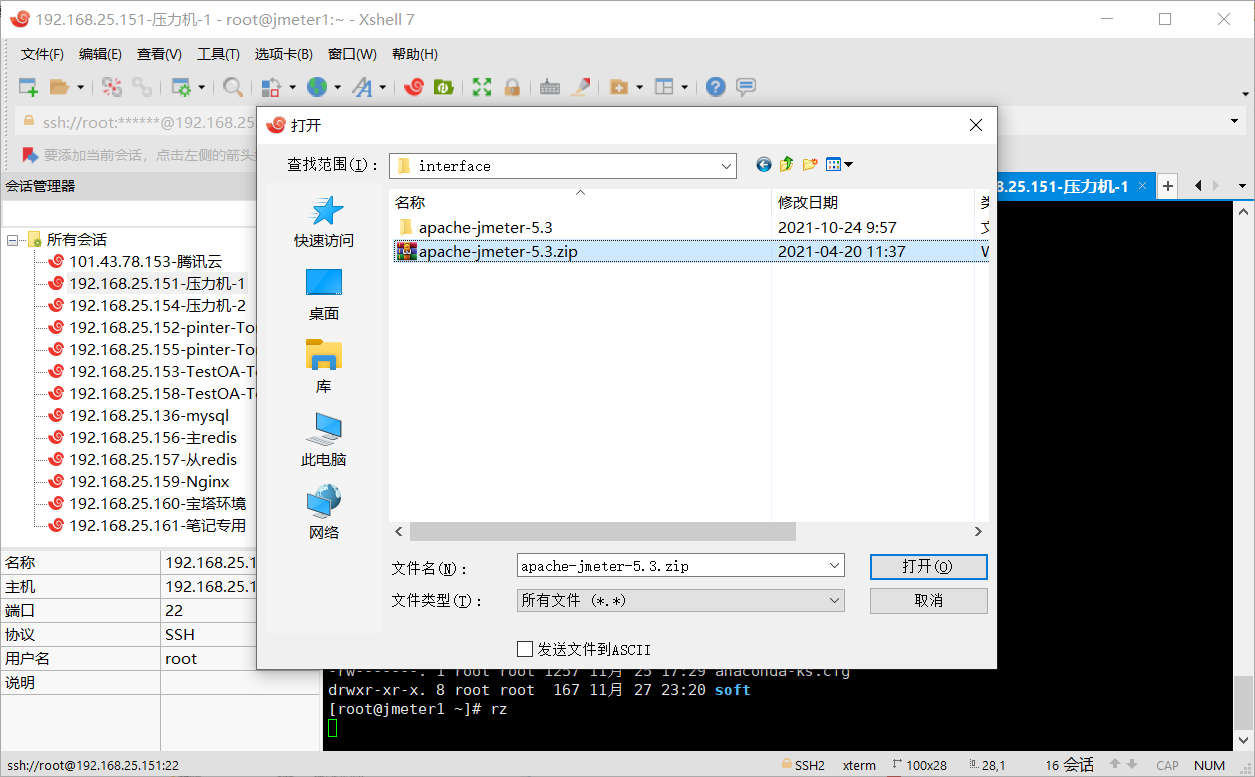
Task: Expand the 文件名 combo box dropdown
Action: 835,566
